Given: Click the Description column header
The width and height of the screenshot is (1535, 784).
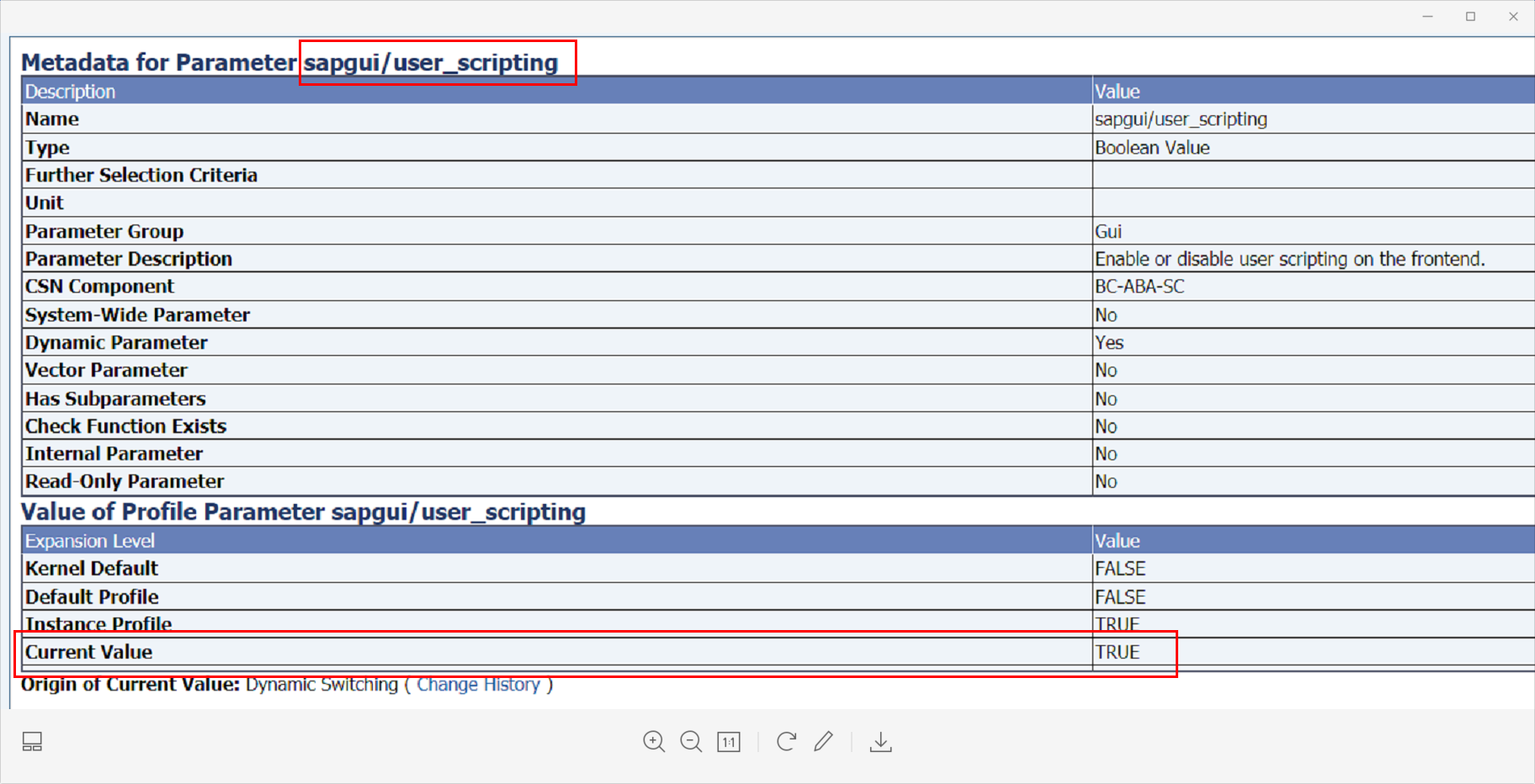Looking at the screenshot, I should (70, 91).
